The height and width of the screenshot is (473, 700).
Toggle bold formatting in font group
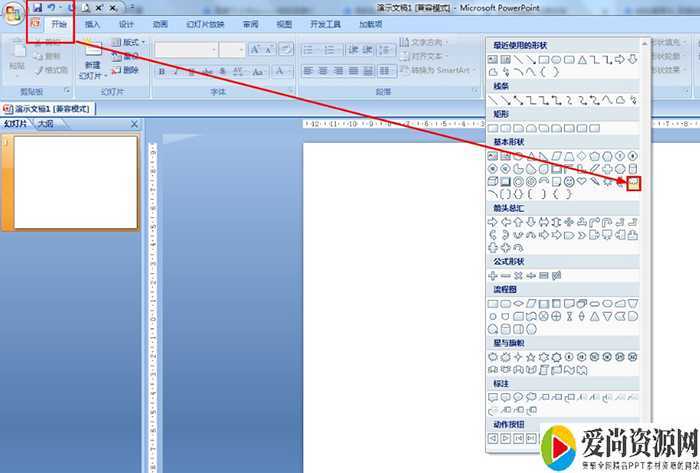161,71
